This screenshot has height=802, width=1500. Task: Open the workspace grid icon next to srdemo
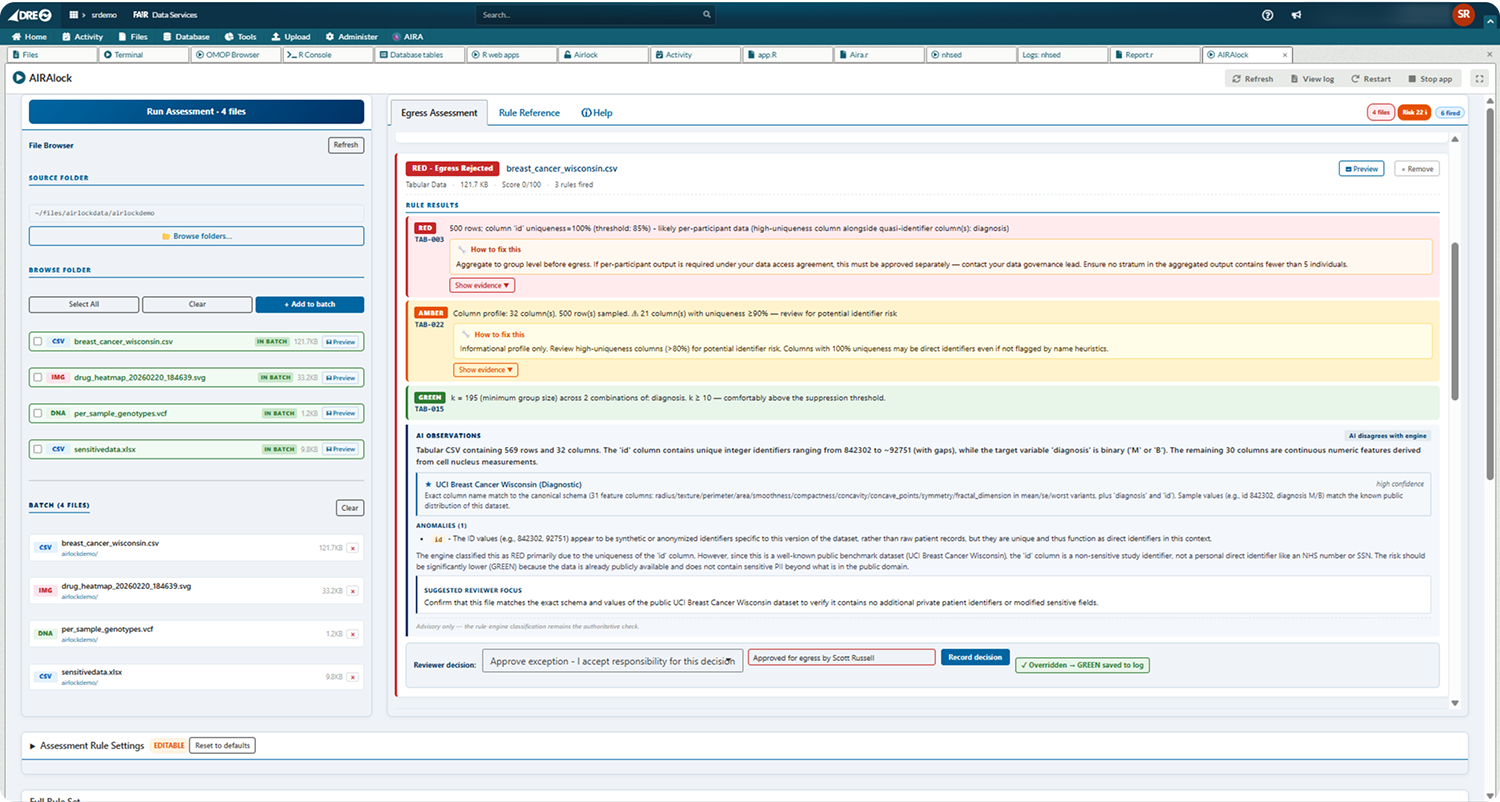[x=74, y=15]
